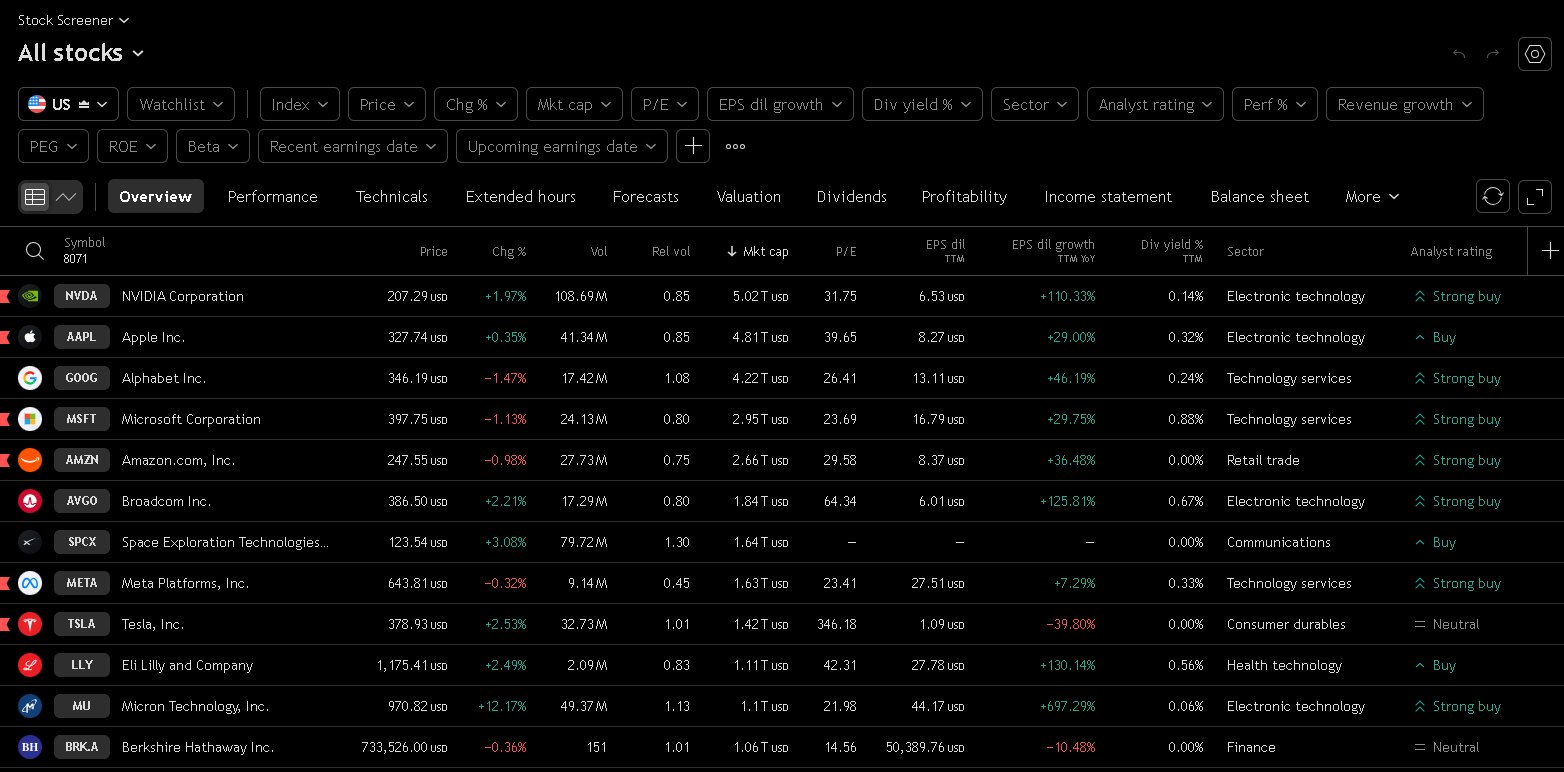Add a new filter with plus button
The width and height of the screenshot is (1564, 772).
click(693, 146)
